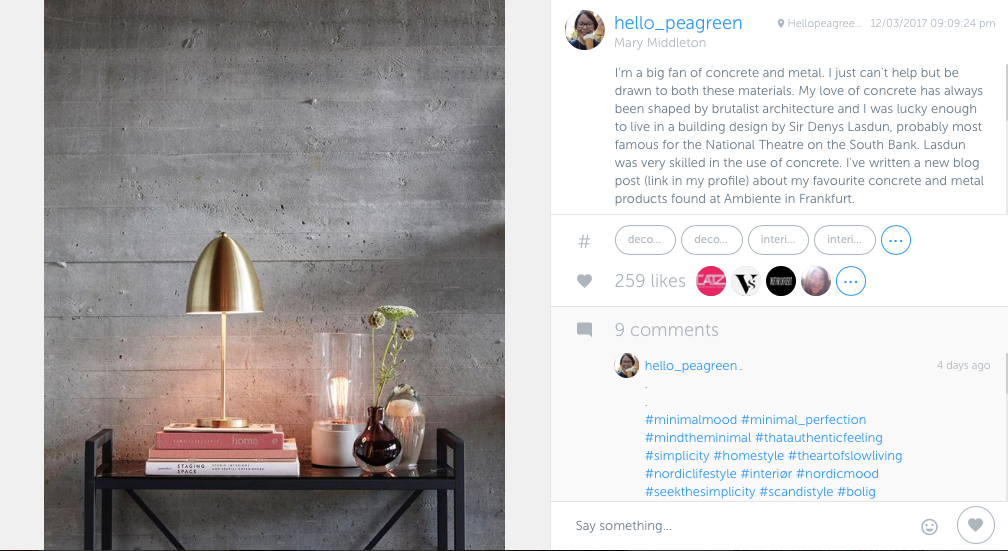This screenshot has height=551, width=1008.
Task: Click the heart like button beside comment box
Action: point(975,525)
